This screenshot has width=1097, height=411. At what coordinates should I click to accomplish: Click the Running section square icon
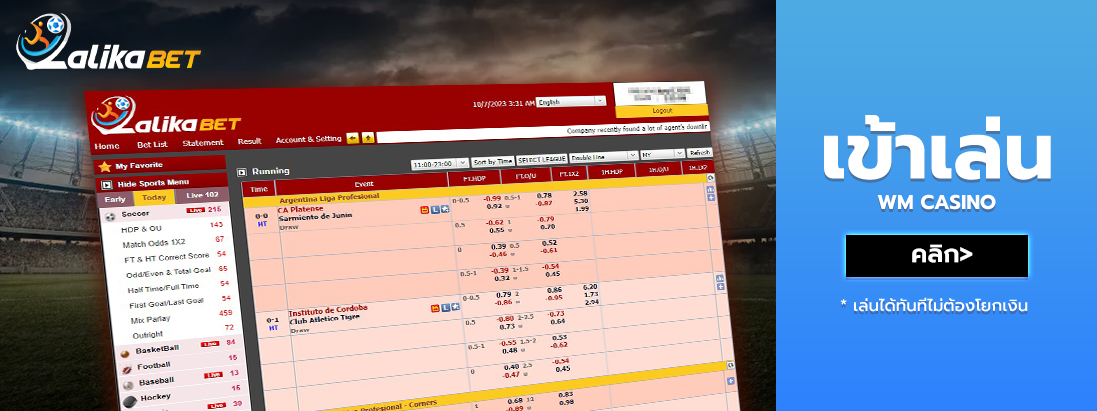(241, 172)
